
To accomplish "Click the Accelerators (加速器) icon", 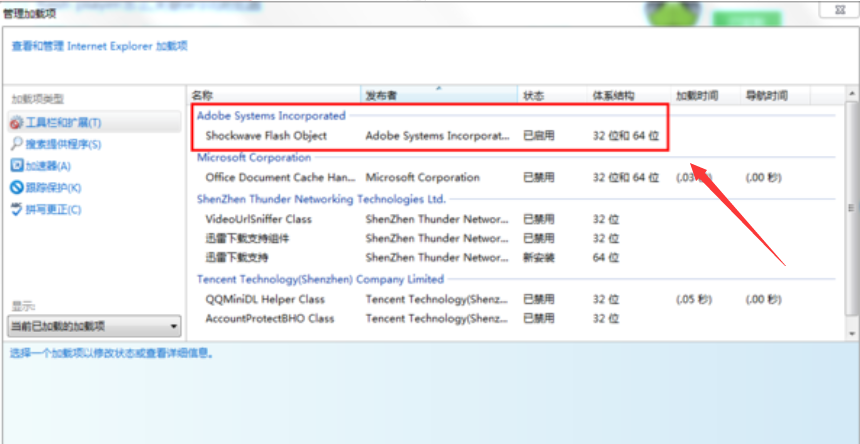I will coord(16,166).
